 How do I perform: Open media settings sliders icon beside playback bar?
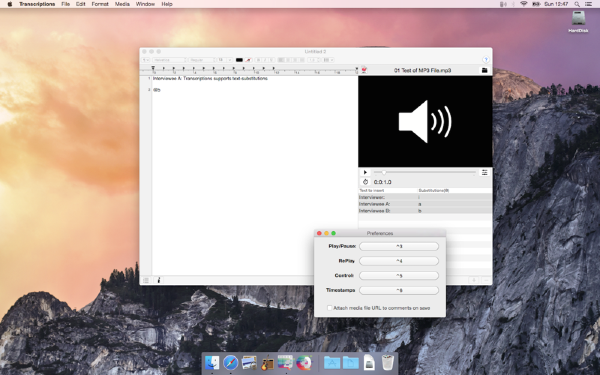(484, 173)
